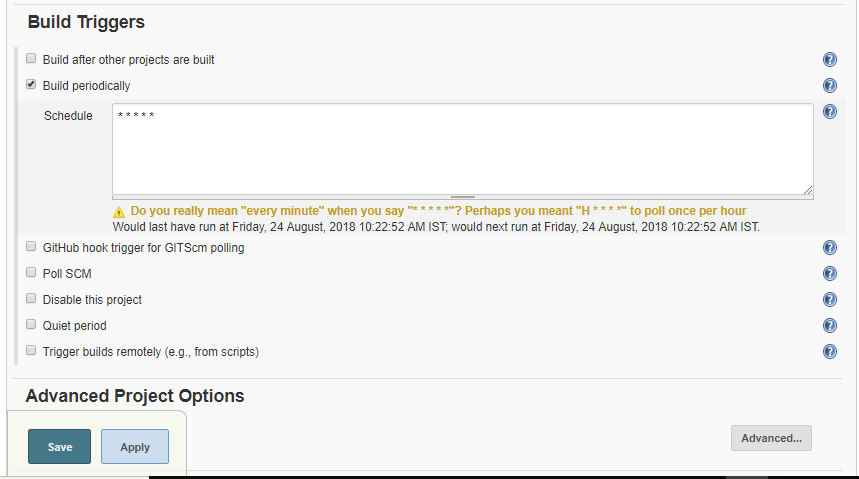The height and width of the screenshot is (479, 859).
Task: Tick the Disable this project checkbox
Action: [31, 299]
